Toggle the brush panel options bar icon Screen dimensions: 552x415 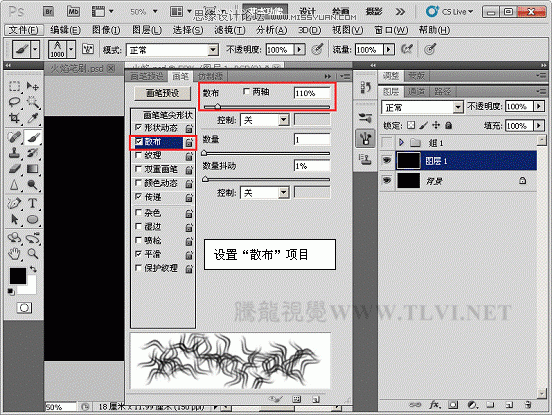[x=88, y=49]
